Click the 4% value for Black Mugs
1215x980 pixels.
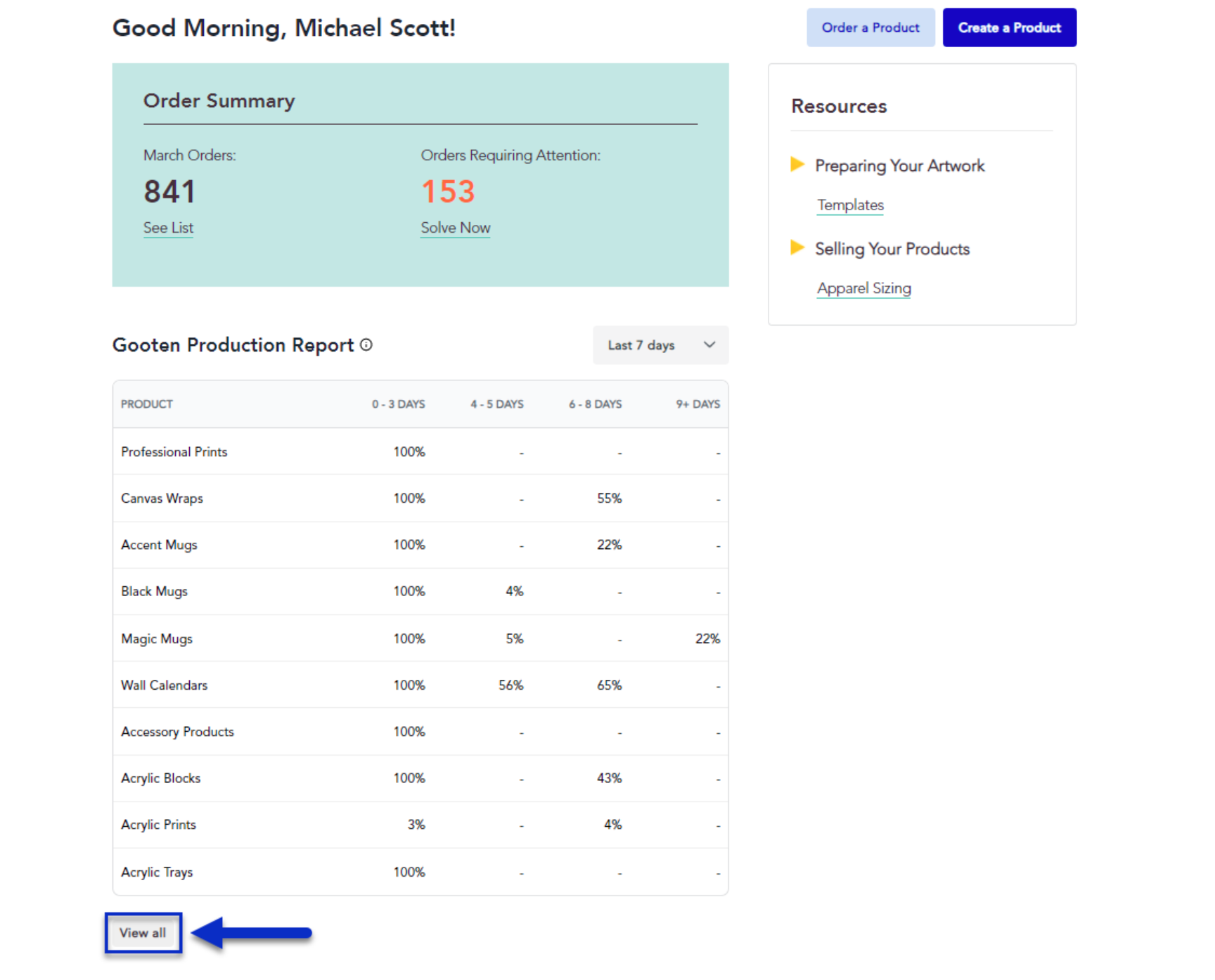[515, 591]
